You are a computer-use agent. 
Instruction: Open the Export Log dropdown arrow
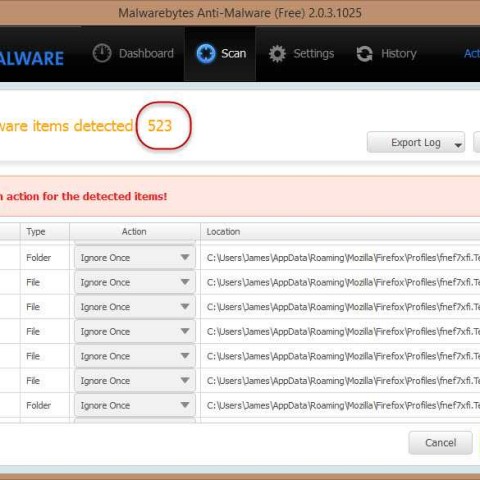pos(458,145)
